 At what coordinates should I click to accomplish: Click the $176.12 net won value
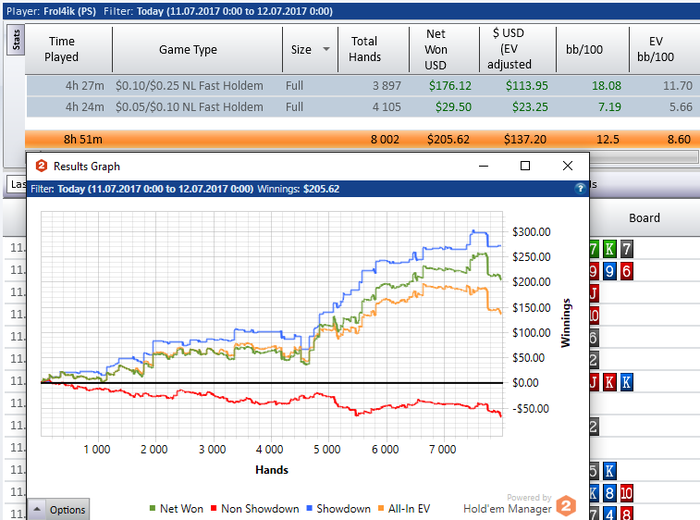(450, 86)
